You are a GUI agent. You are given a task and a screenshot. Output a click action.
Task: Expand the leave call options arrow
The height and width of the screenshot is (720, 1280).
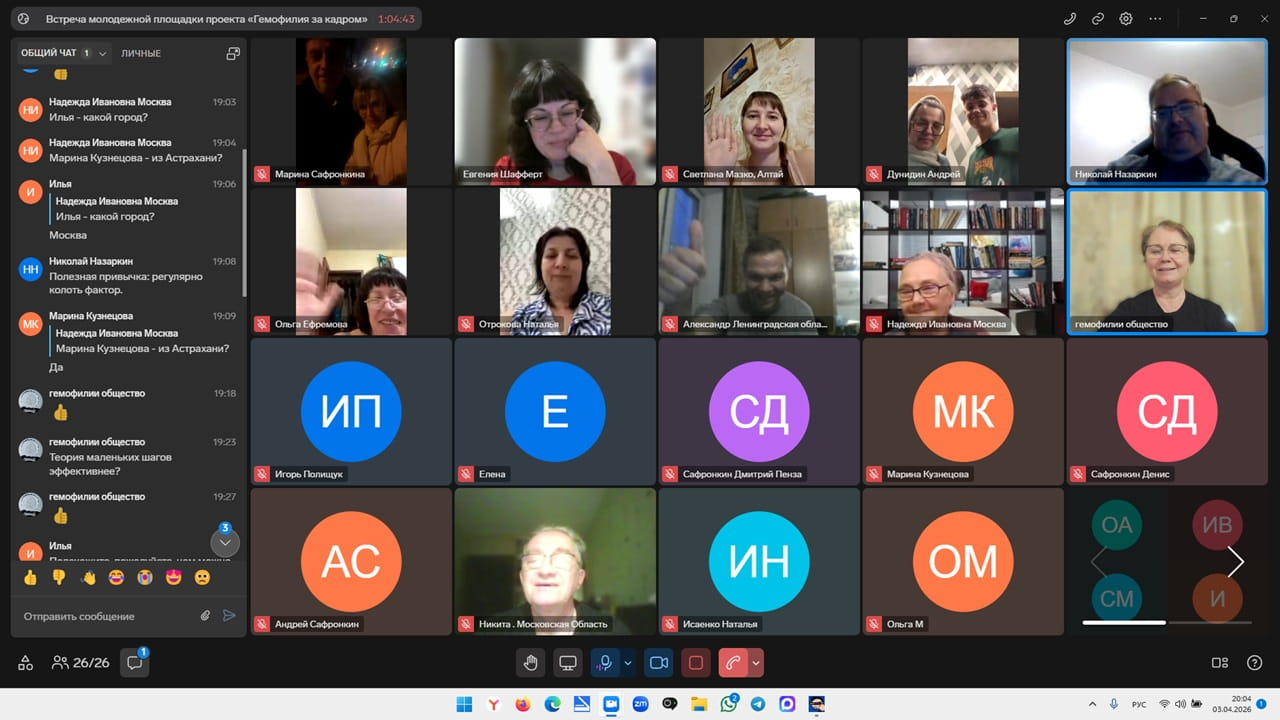click(x=756, y=662)
